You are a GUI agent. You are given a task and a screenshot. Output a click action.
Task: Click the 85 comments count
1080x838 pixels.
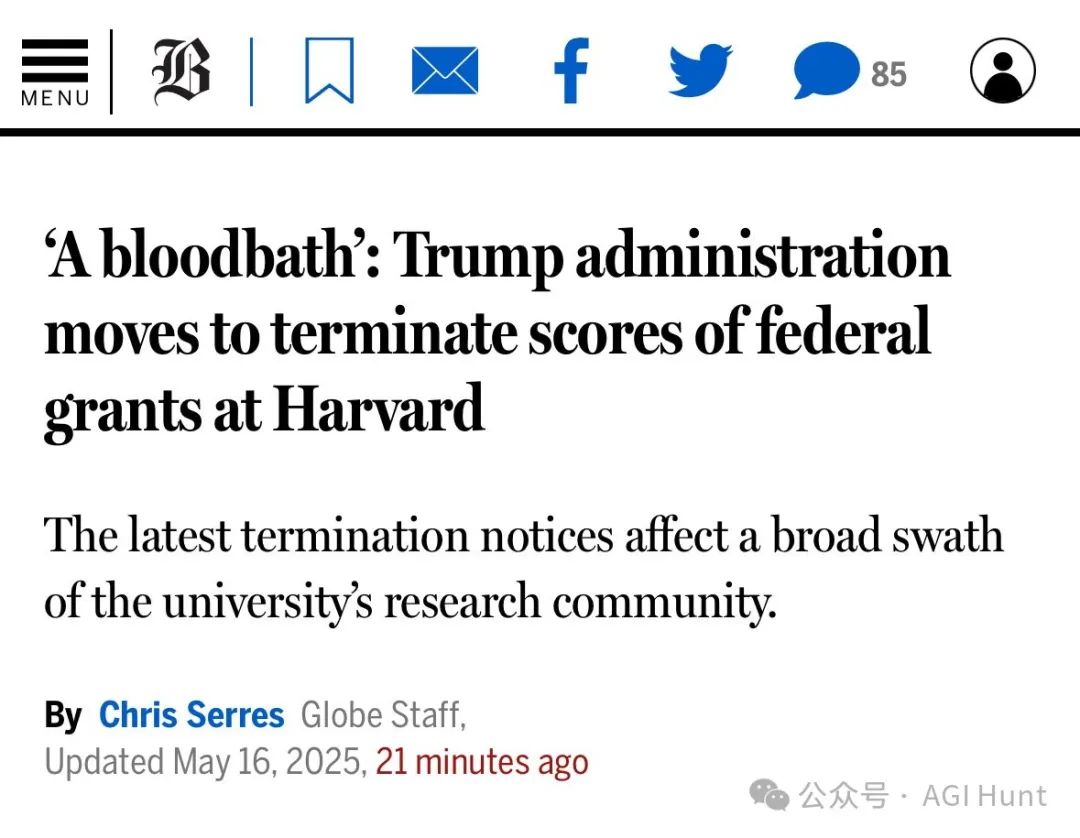(889, 74)
